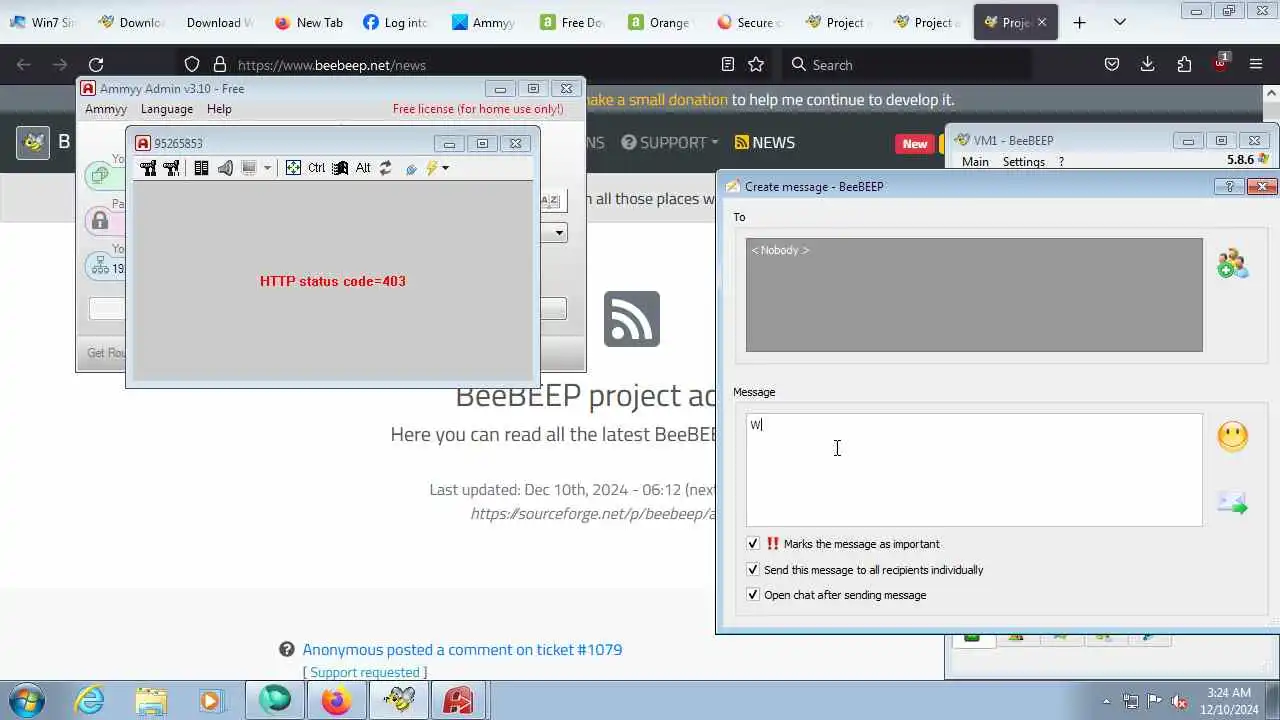Click the lightning bolt icon in Ammyy toolbar
This screenshot has width=1280, height=720.
click(432, 168)
